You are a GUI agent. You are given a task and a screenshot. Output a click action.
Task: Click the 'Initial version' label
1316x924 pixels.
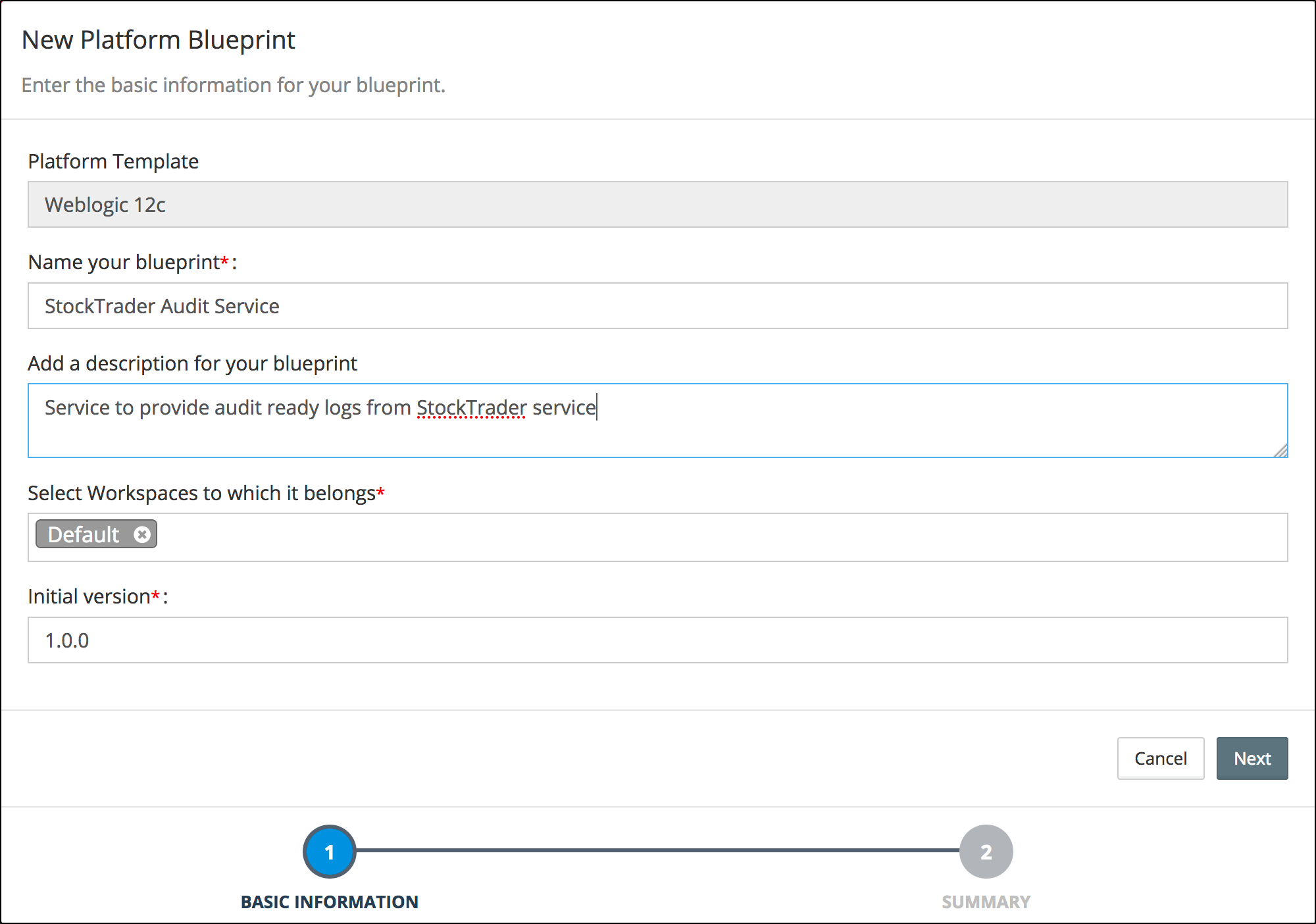point(89,596)
